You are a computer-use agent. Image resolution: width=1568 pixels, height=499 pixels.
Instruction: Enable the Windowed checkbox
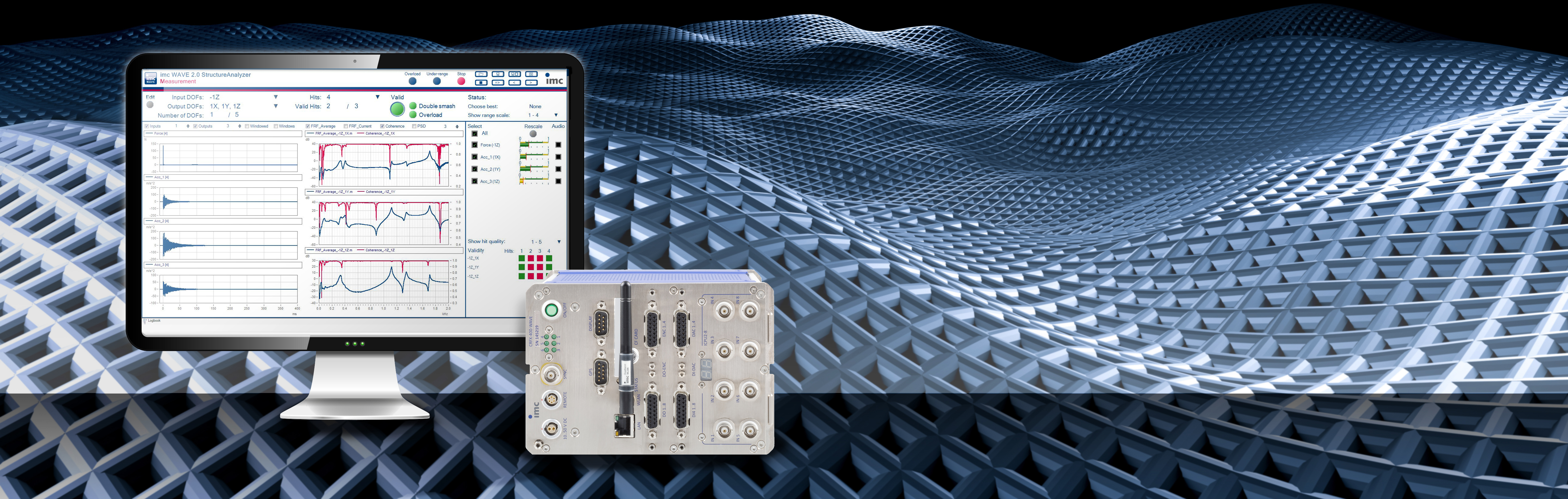point(247,127)
